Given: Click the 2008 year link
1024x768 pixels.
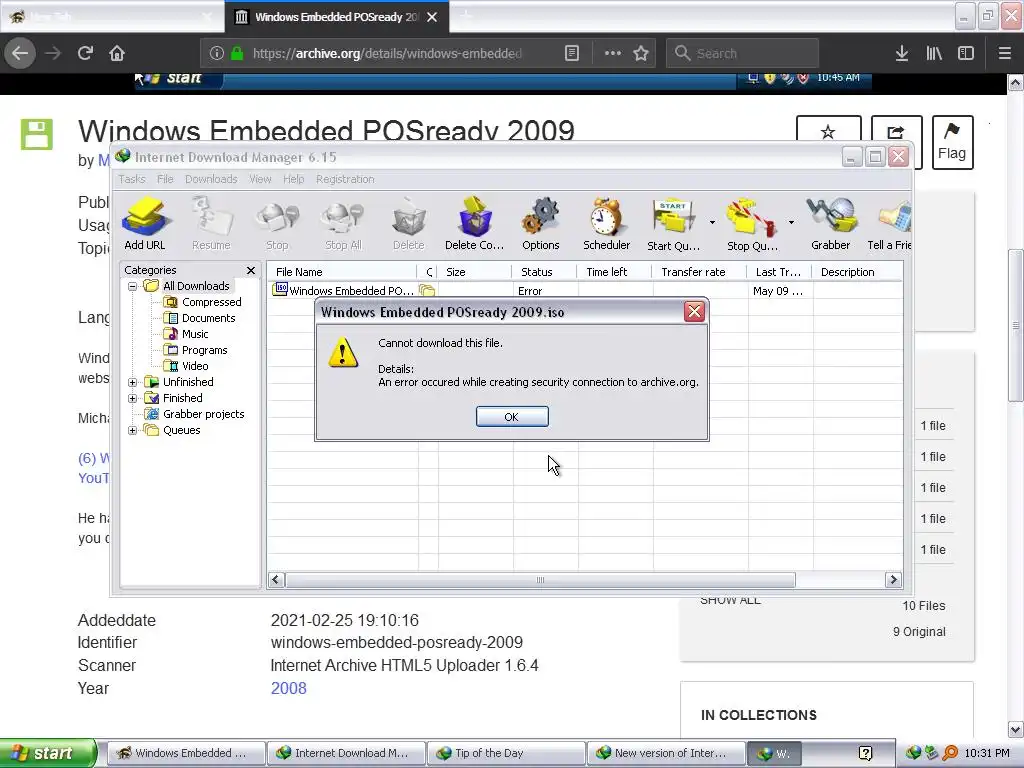Looking at the screenshot, I should point(289,688).
